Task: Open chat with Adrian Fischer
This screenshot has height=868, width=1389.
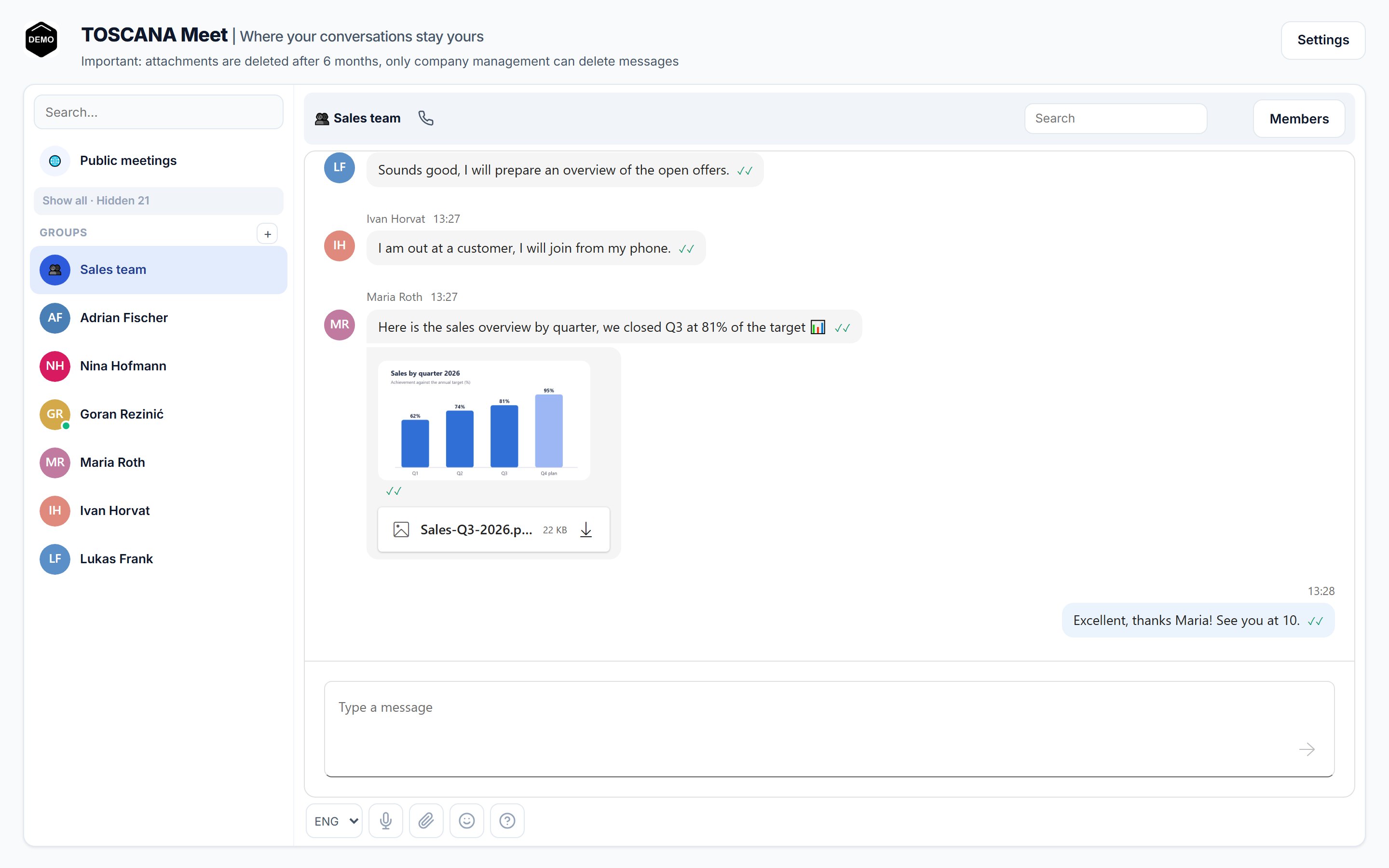Action: coord(158,318)
